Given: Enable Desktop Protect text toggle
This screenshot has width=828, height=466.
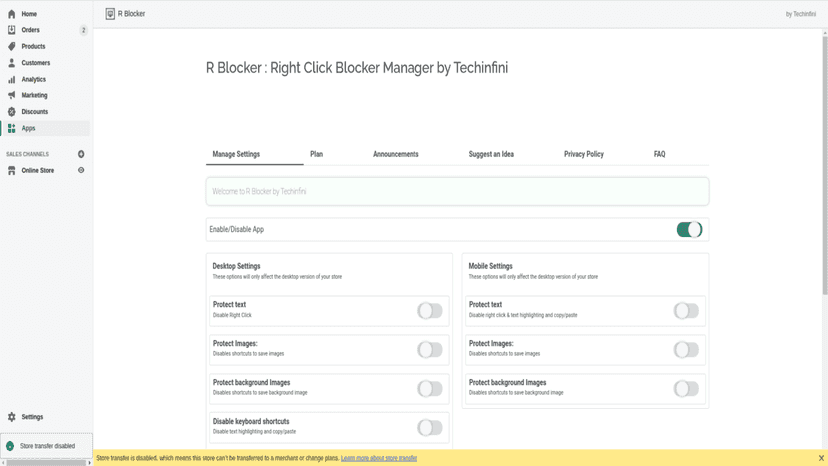Looking at the screenshot, I should tap(430, 311).
